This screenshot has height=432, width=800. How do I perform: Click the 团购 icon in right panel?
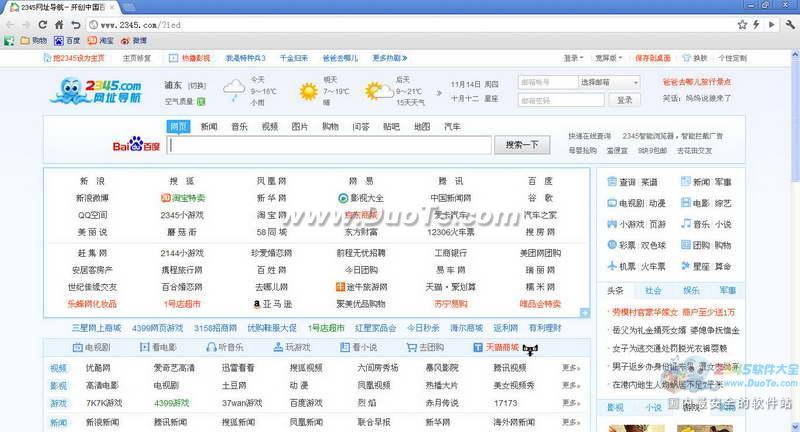point(686,245)
